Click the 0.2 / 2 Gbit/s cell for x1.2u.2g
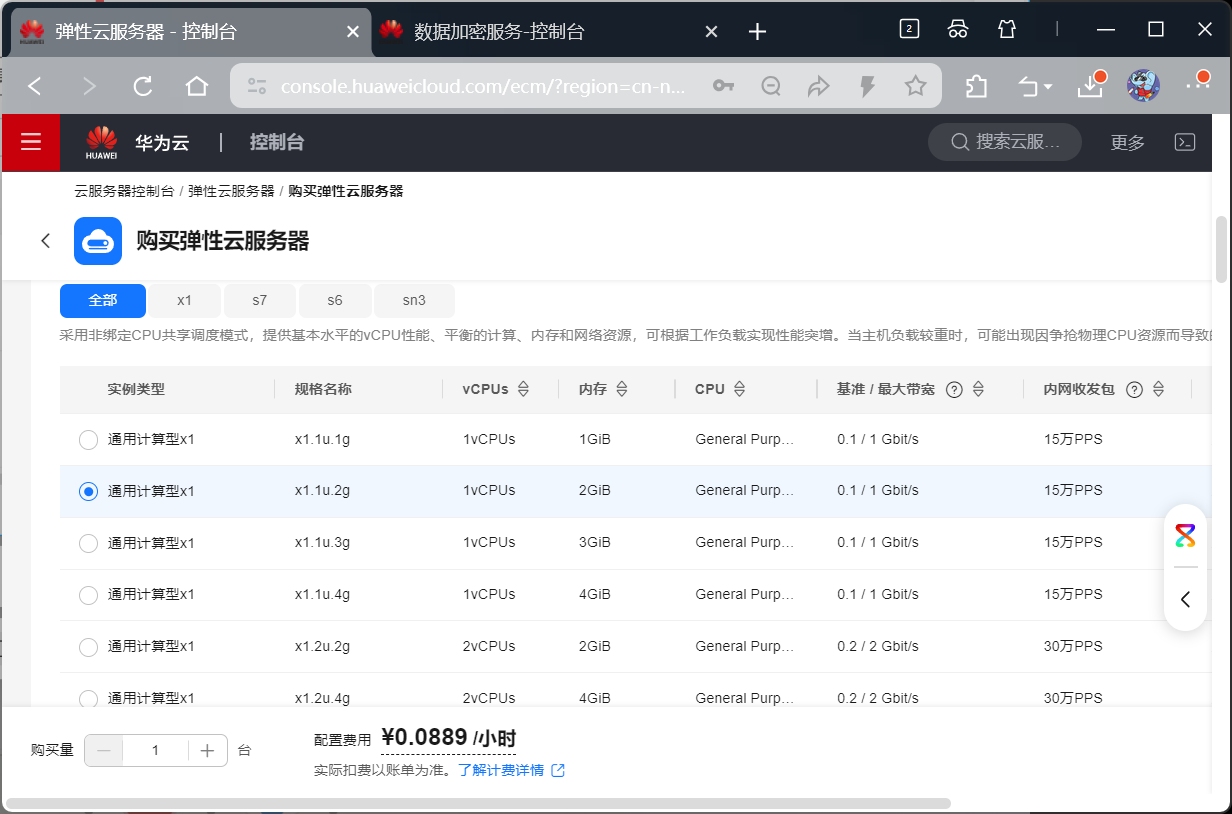This screenshot has width=1232, height=814. tap(878, 646)
